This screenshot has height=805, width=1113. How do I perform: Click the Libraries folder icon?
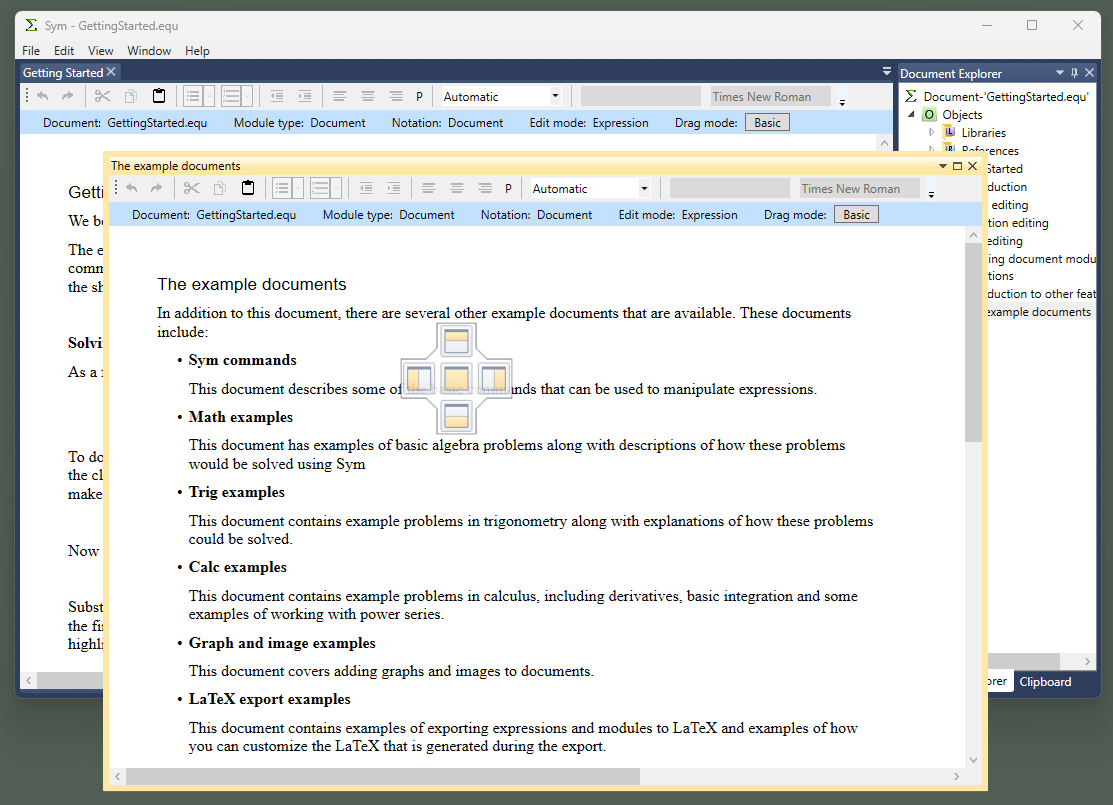[949, 132]
